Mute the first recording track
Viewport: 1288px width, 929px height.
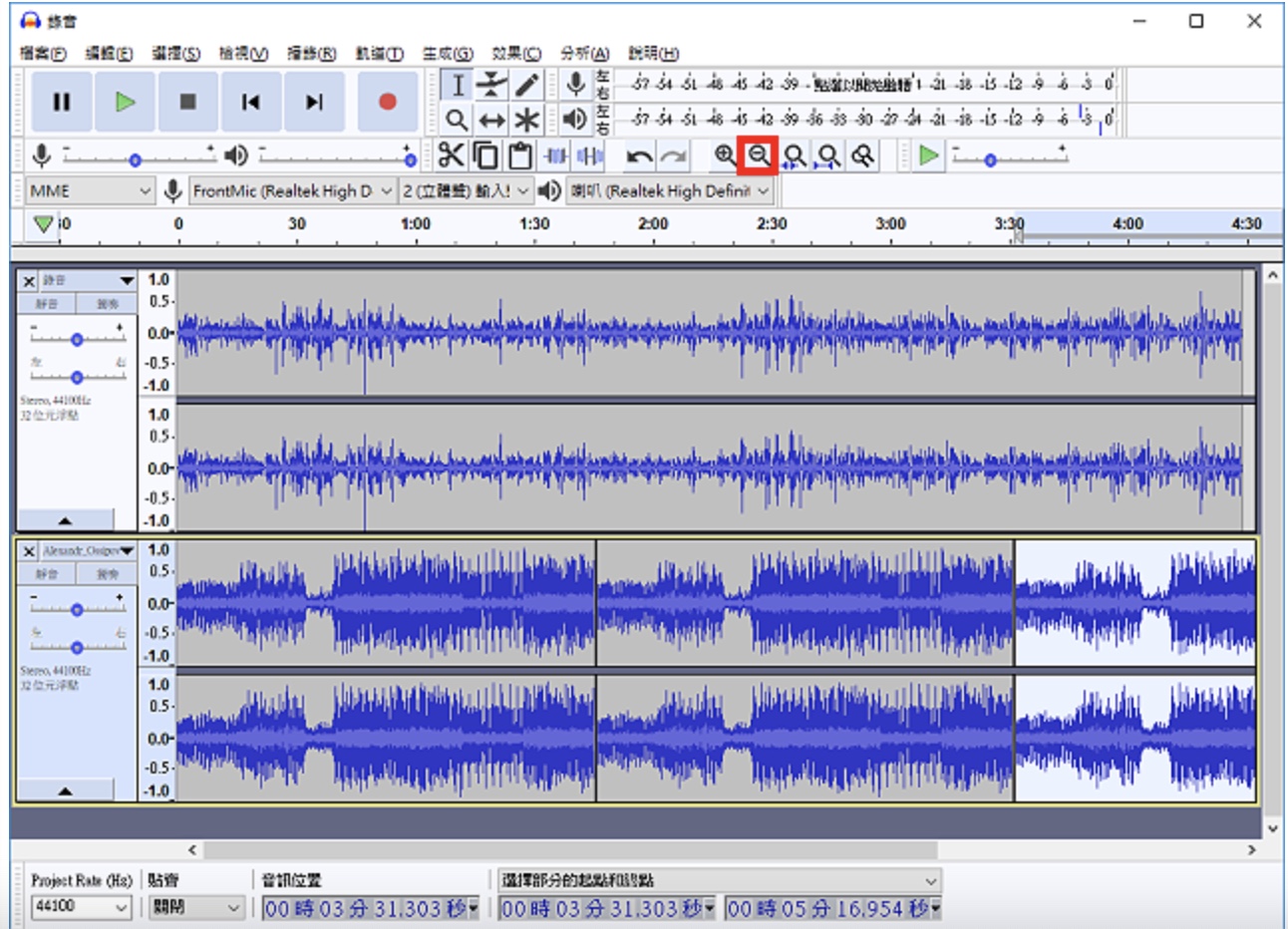(x=47, y=303)
